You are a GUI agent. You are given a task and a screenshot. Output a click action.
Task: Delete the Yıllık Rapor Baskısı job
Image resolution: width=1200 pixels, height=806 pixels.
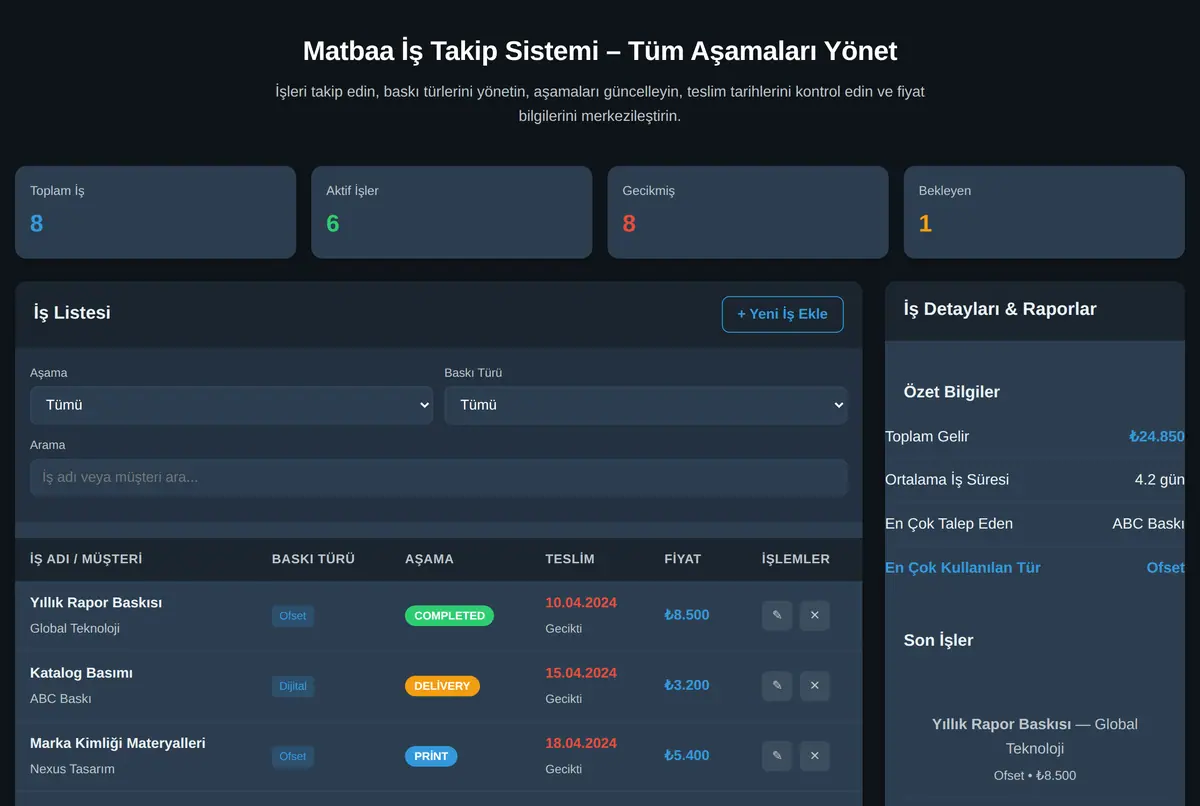(814, 615)
